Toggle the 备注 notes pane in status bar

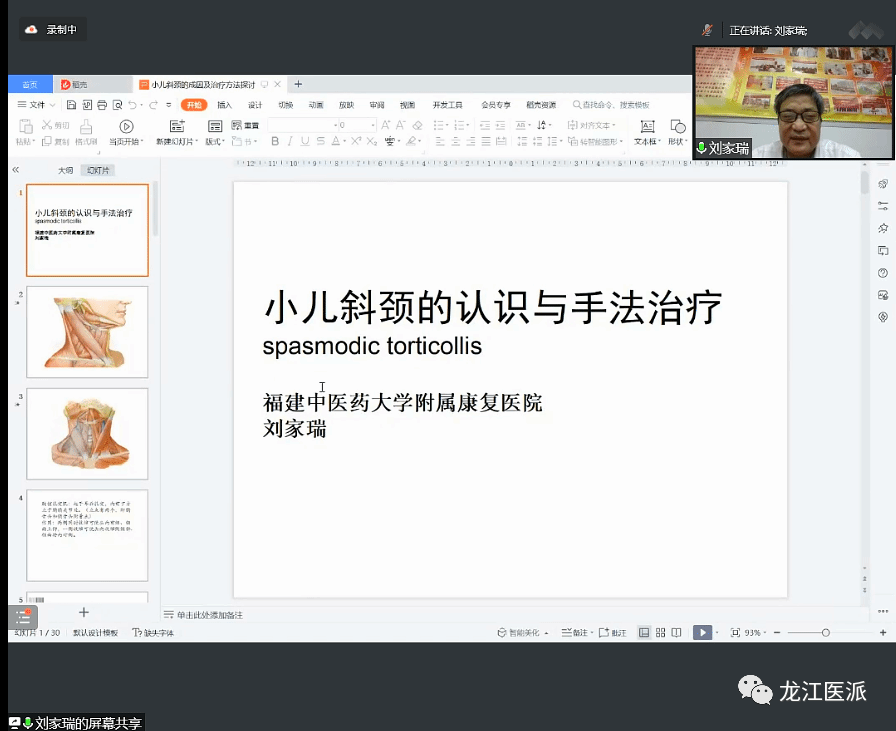point(576,633)
